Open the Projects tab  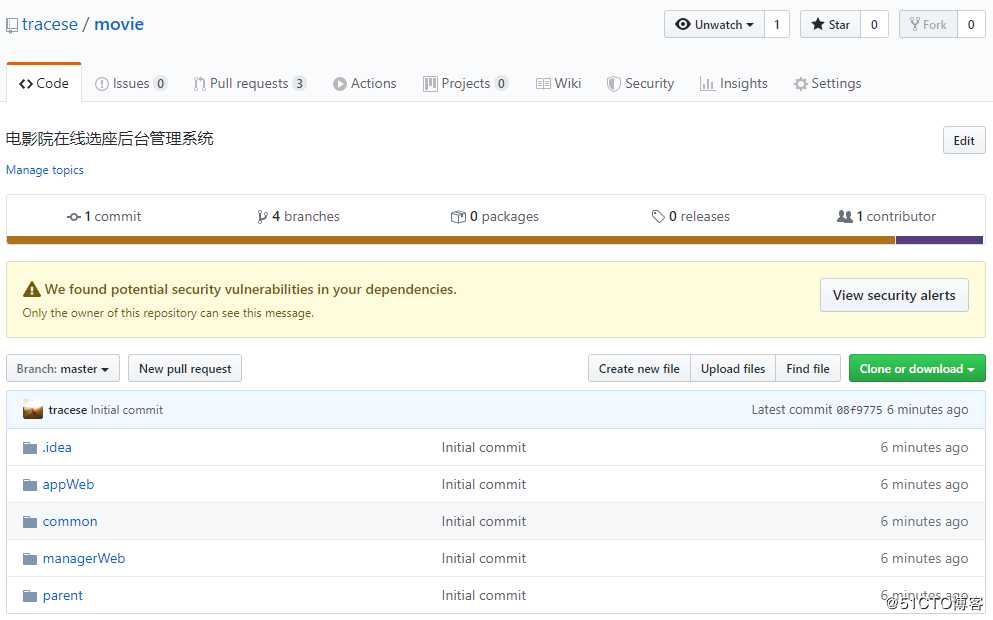[465, 83]
